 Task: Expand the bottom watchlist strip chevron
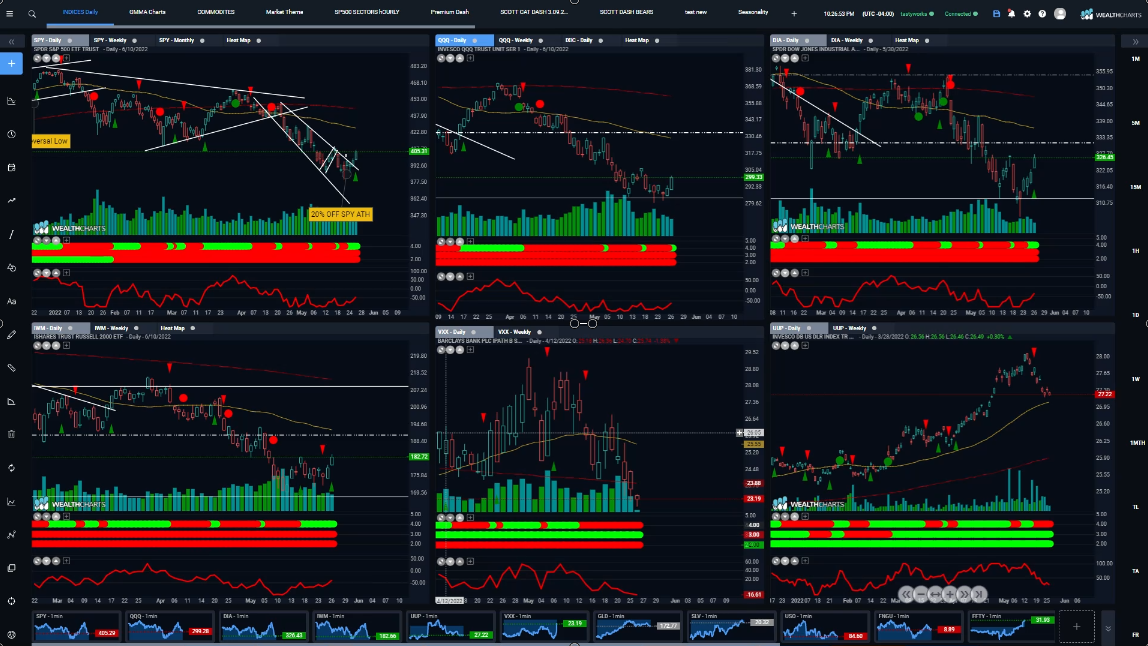pyautogui.click(x=1108, y=628)
